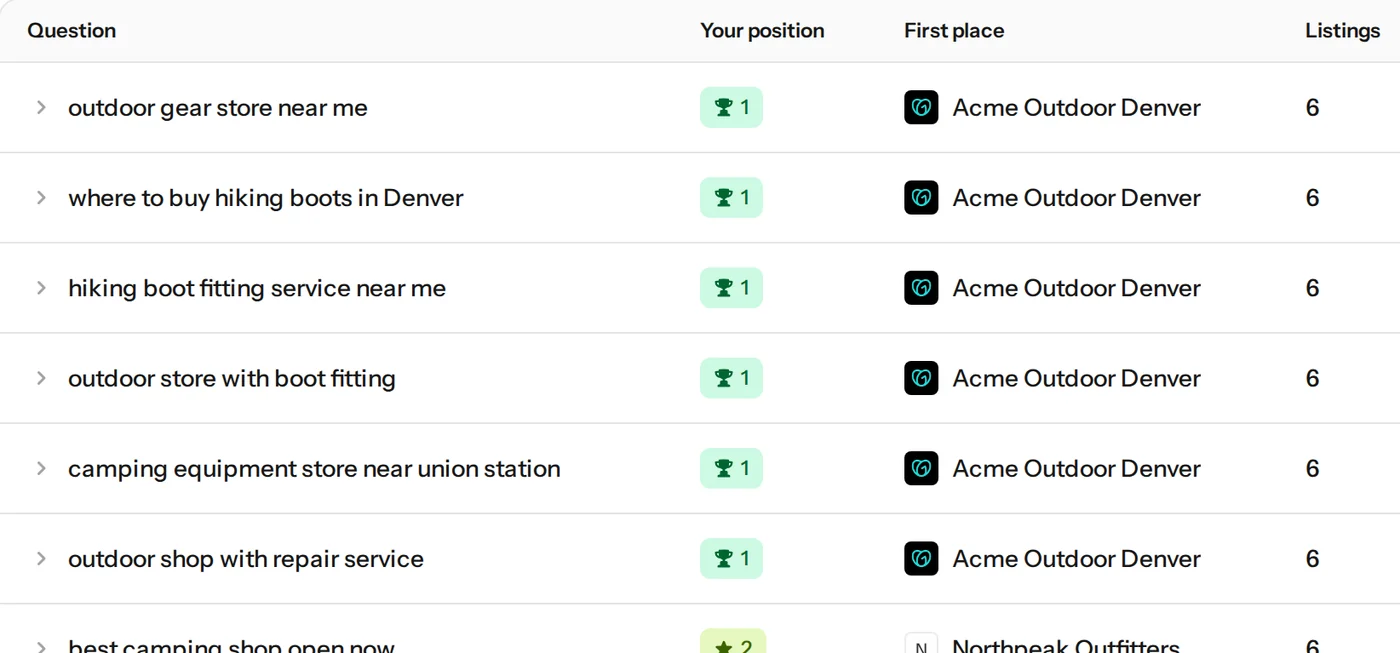Click "Acme Outdoor Denver" name in "store with boot fitting" row
Screen dimensions: 1400x653
pyautogui.click(x=1077, y=378)
